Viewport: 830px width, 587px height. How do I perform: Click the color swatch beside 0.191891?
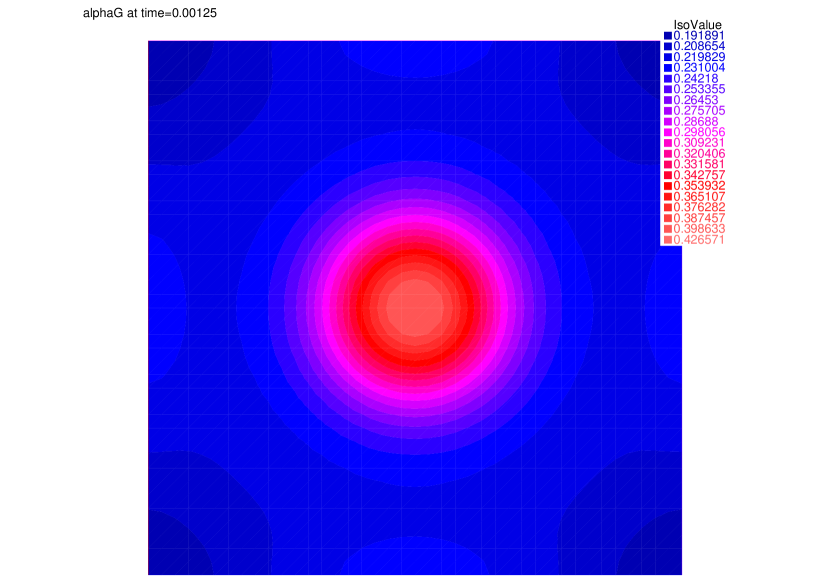[x=668, y=35]
